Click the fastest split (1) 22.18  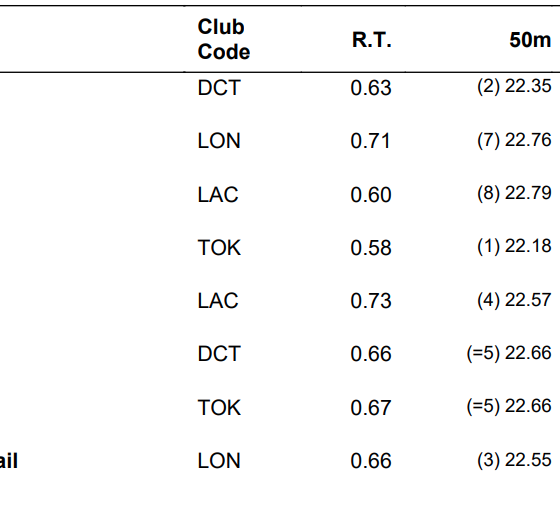pyautogui.click(x=514, y=246)
